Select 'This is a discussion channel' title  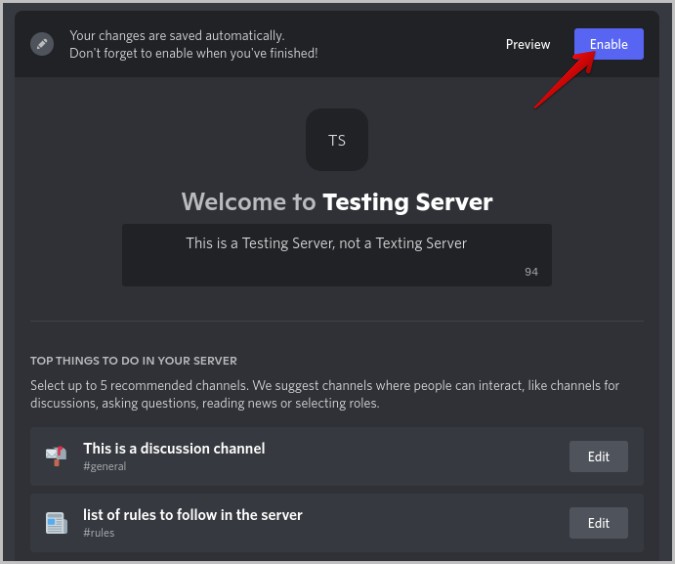[x=174, y=449]
